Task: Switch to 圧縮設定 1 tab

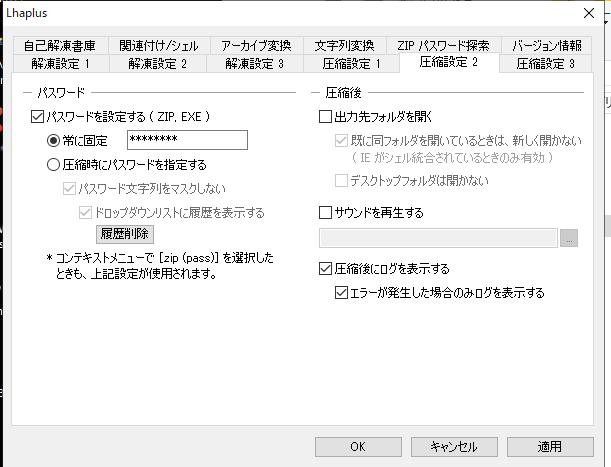Action: [351, 64]
